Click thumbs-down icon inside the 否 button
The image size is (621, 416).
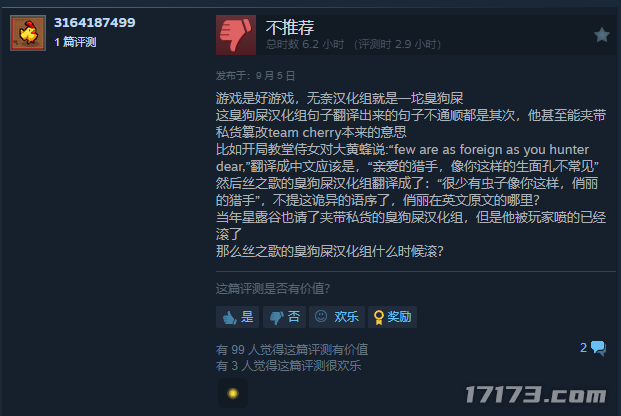point(276,318)
